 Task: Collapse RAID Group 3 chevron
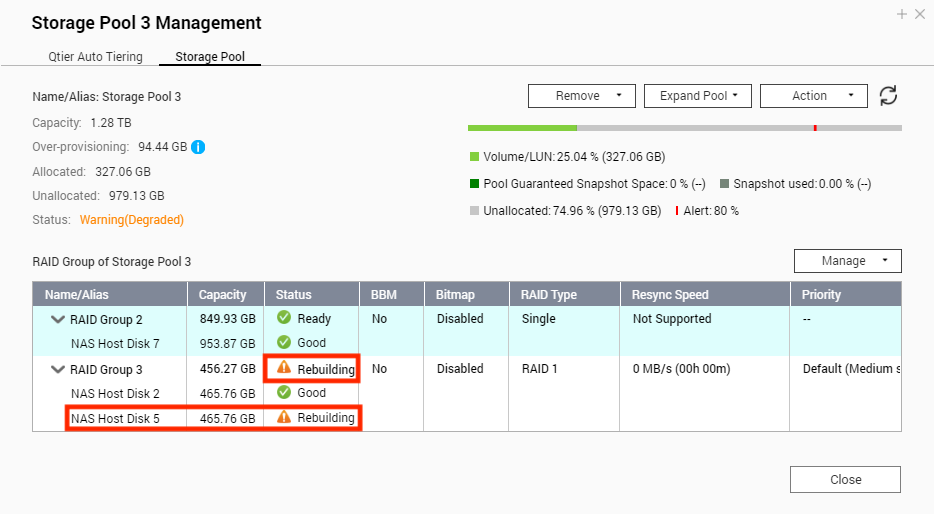click(58, 369)
